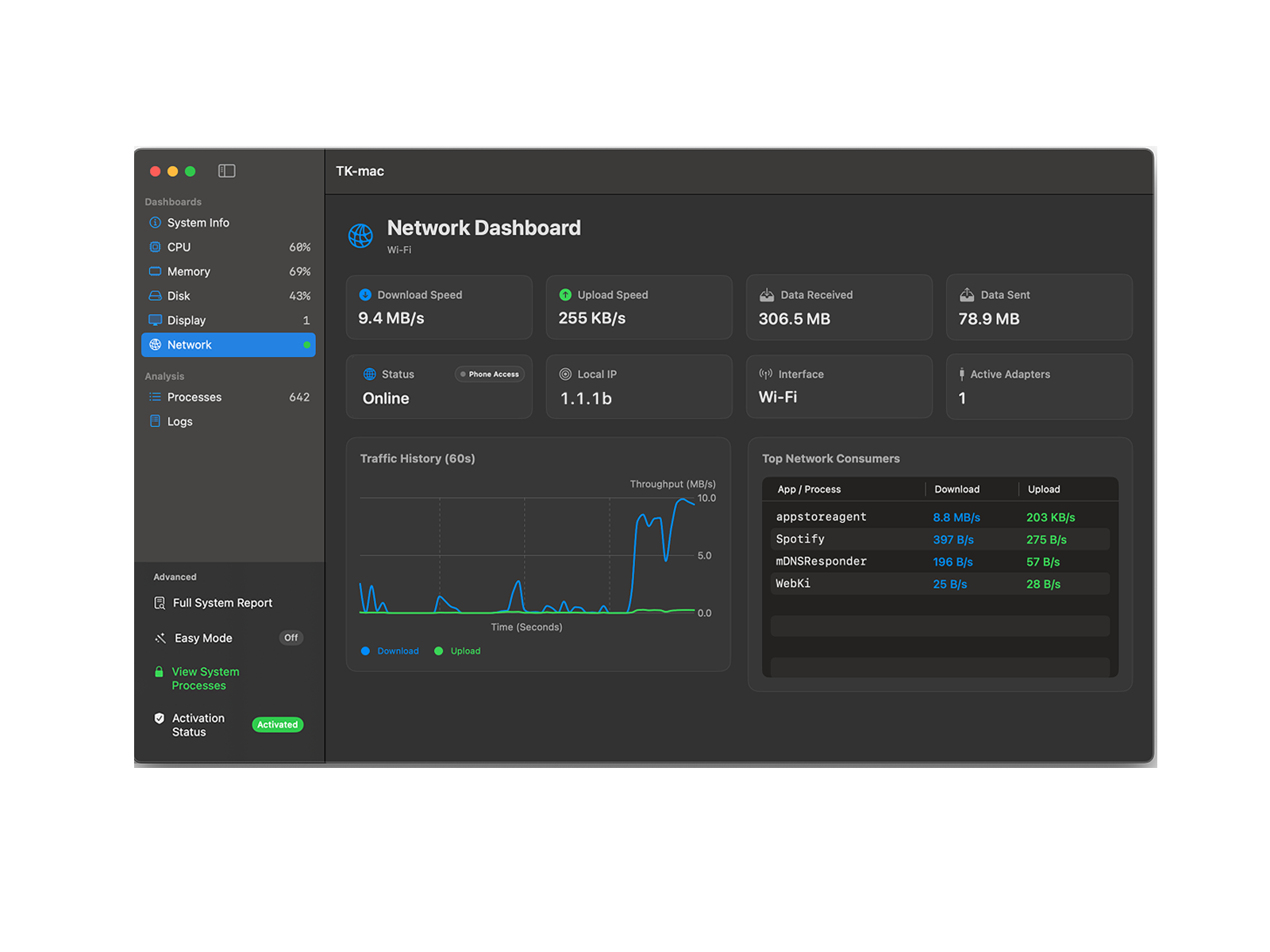Screen dimensions: 1270x952
Task: Open the CPU dashboard
Action: point(229,247)
